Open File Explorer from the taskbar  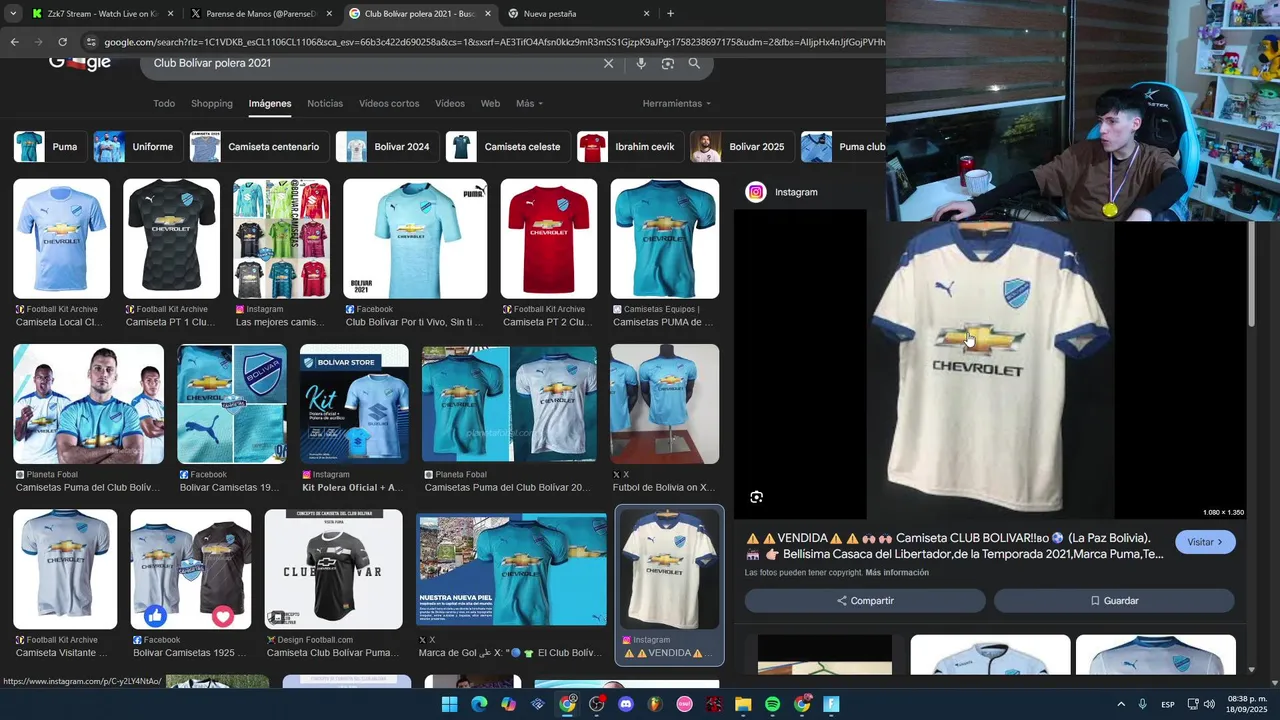point(743,704)
